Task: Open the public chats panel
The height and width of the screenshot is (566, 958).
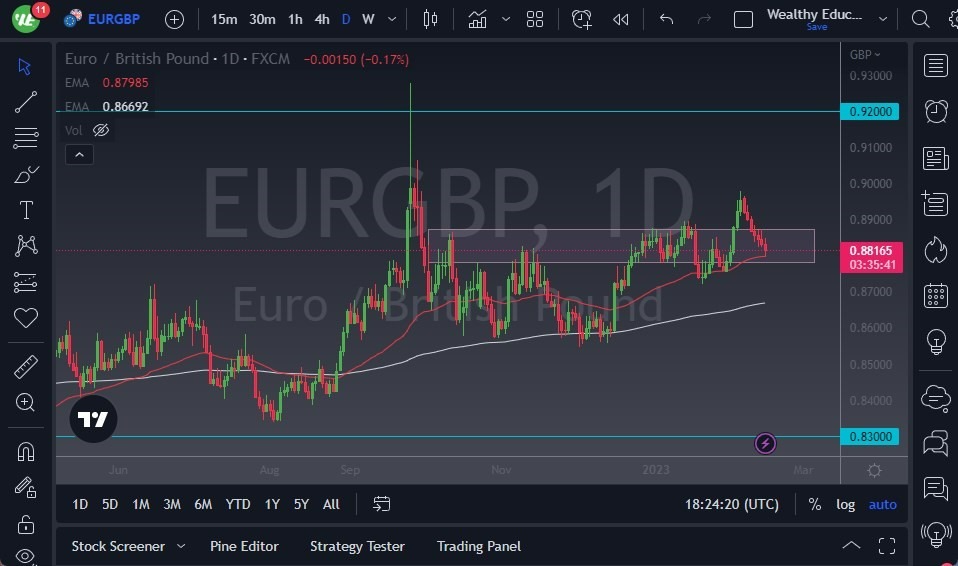Action: point(935,398)
